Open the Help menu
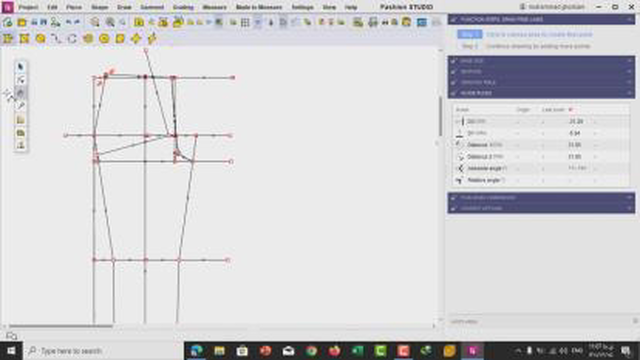The width and height of the screenshot is (640, 360). [351, 7]
